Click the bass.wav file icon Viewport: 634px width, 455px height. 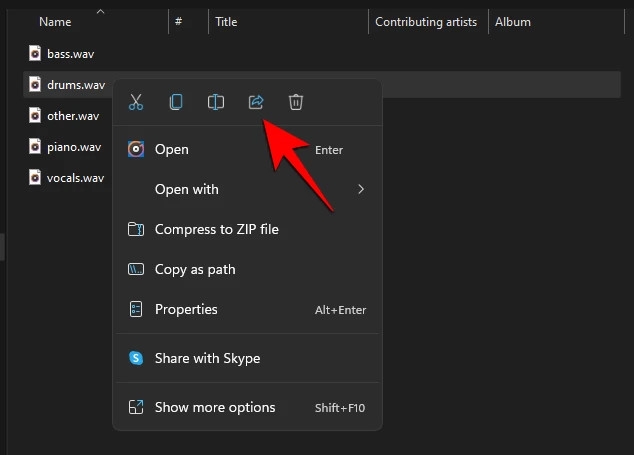coord(35,53)
